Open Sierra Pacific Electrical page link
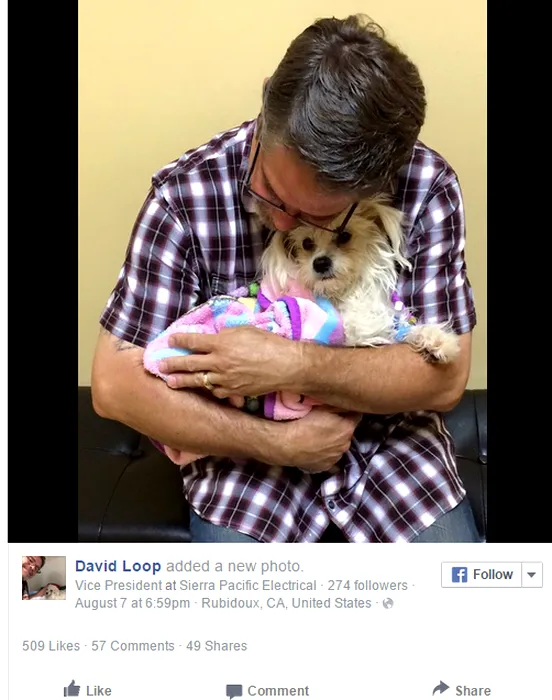 click(x=248, y=585)
